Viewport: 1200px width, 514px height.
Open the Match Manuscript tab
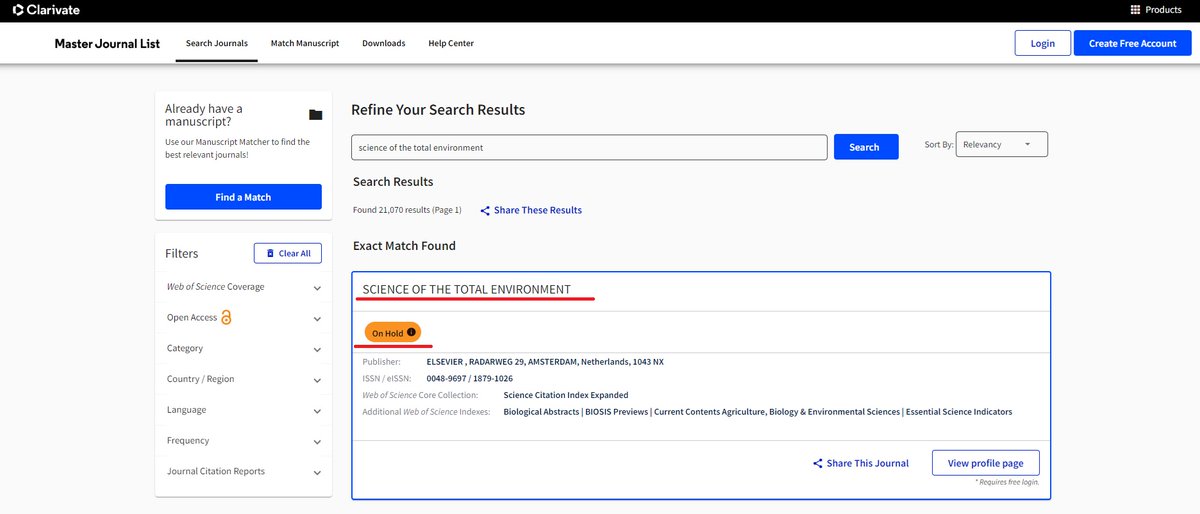point(305,44)
